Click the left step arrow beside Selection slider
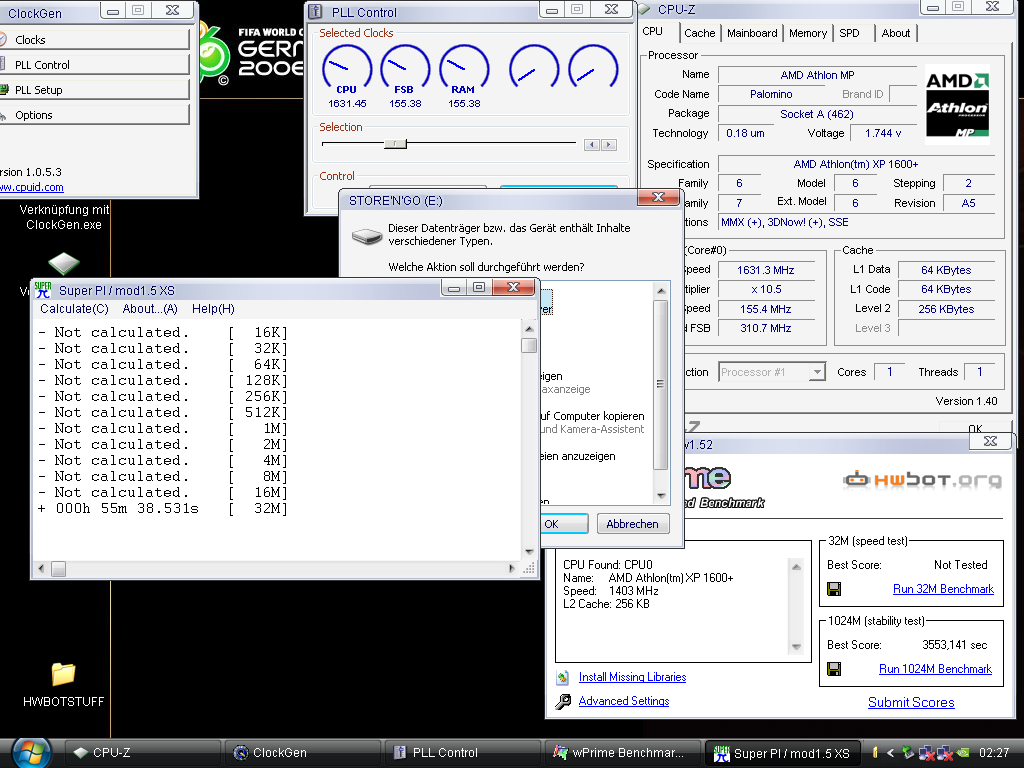Viewport: 1024px width, 768px height. tap(592, 144)
